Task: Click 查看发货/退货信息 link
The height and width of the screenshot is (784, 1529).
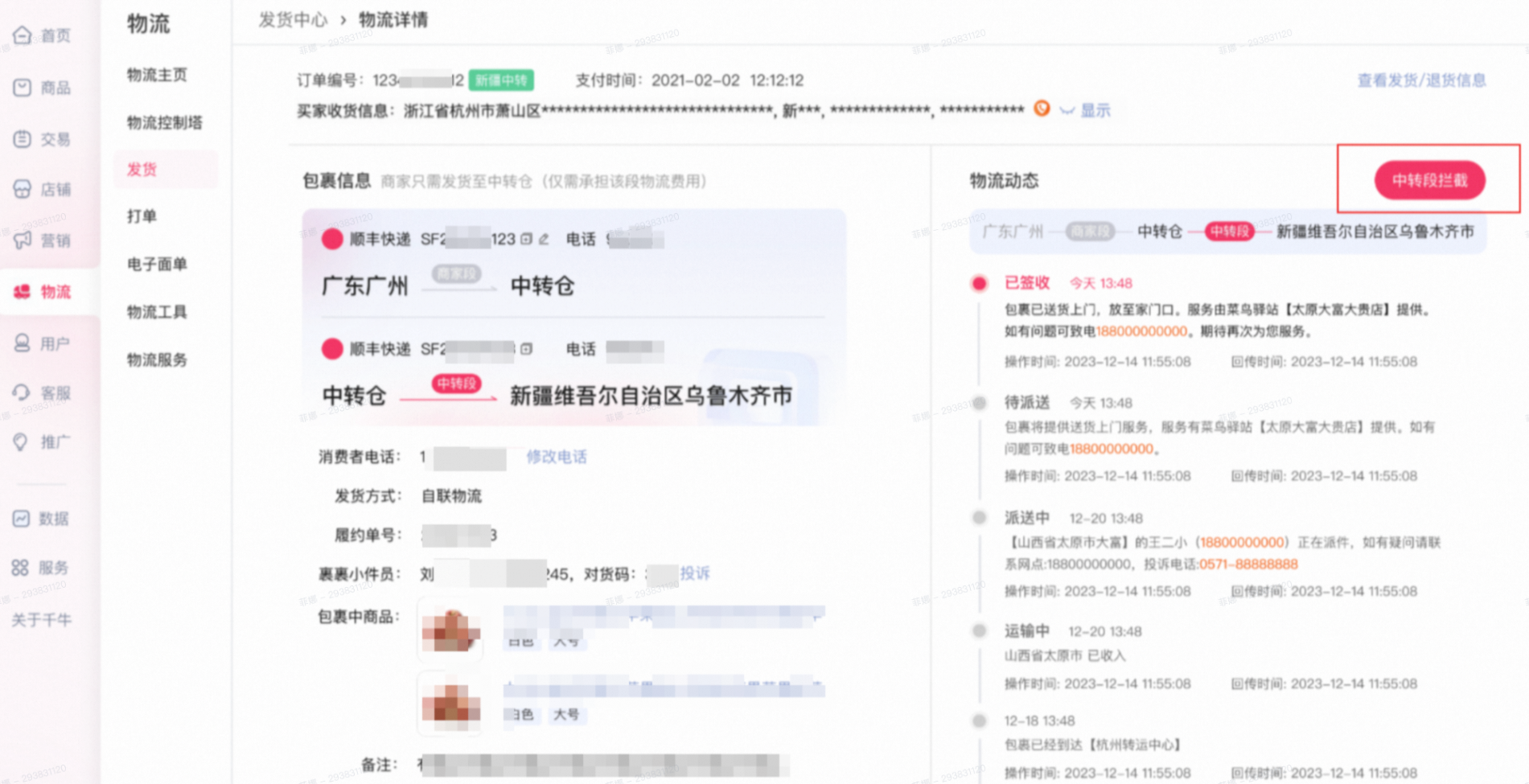Action: coord(1421,80)
